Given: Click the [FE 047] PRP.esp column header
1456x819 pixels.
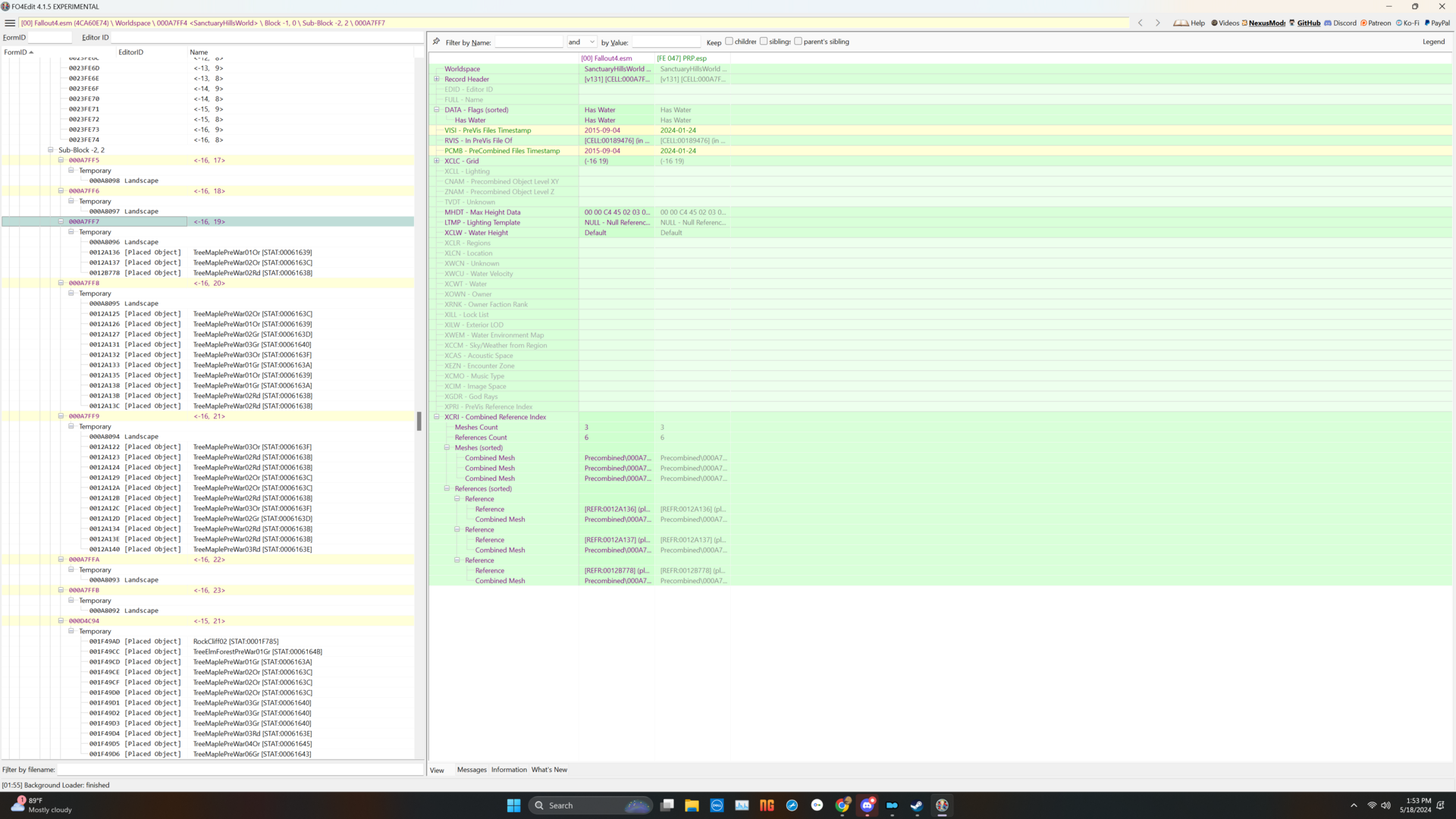Looking at the screenshot, I should [x=692, y=58].
